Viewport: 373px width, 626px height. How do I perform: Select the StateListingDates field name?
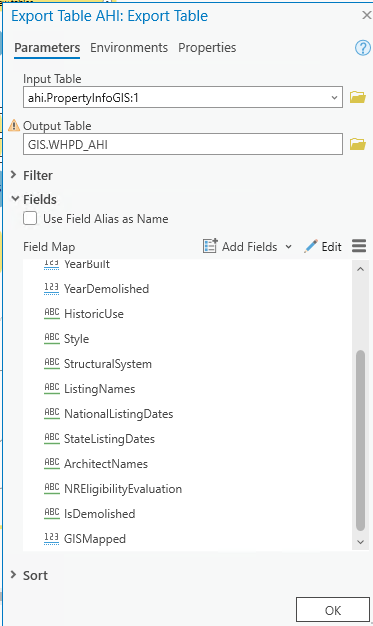point(109,439)
